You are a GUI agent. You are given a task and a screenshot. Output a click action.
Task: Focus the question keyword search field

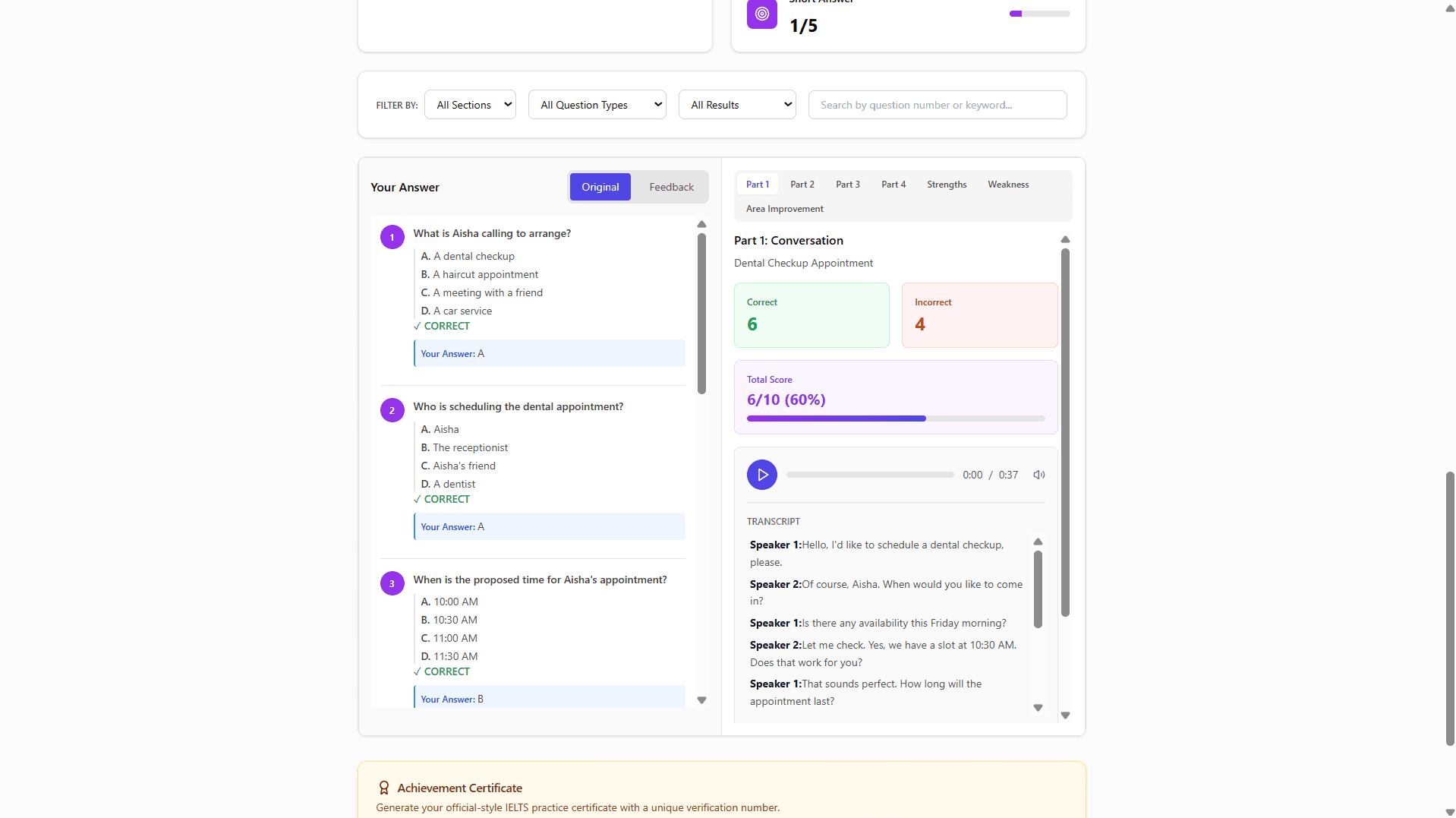point(938,105)
